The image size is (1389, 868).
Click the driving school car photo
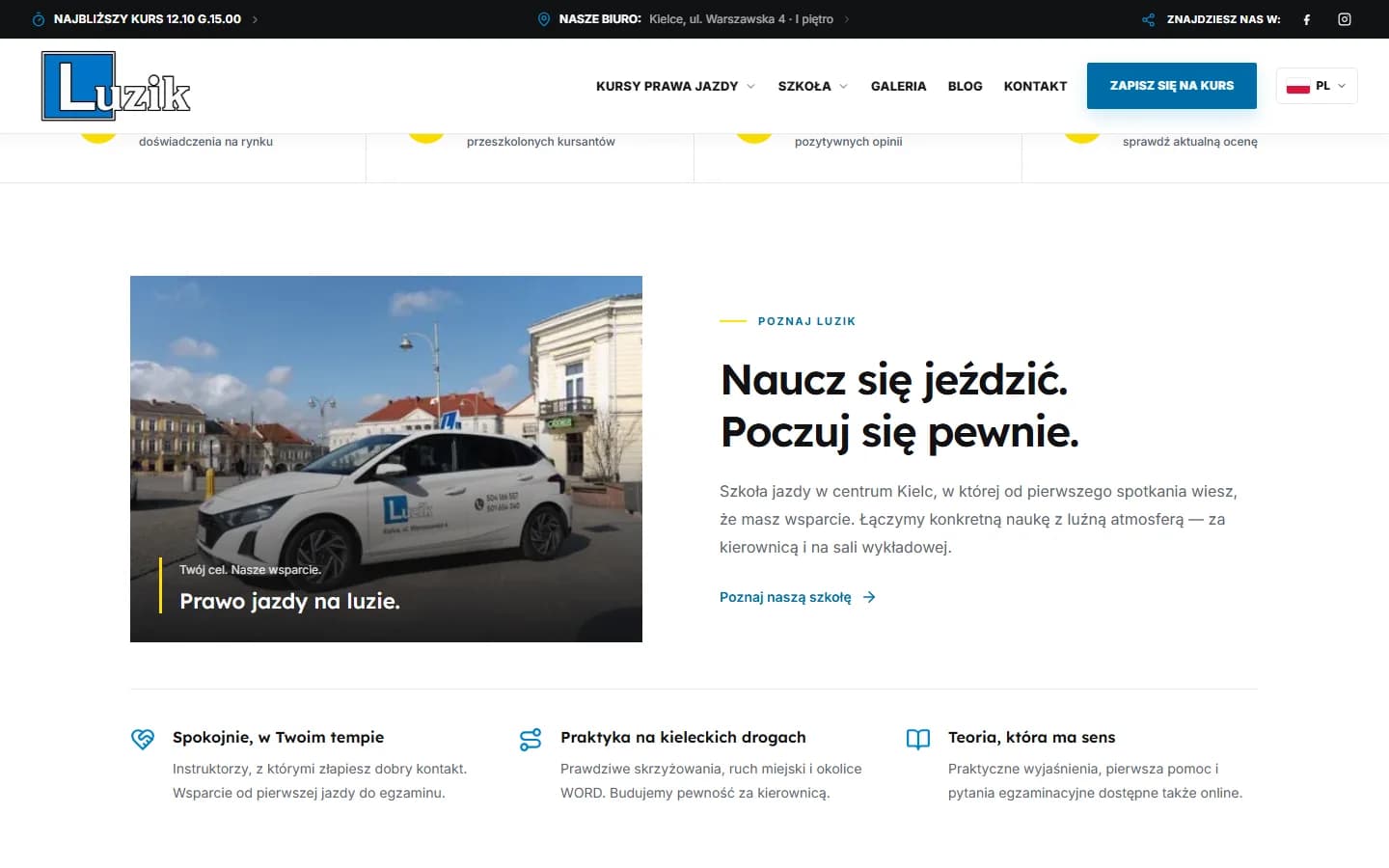point(386,459)
